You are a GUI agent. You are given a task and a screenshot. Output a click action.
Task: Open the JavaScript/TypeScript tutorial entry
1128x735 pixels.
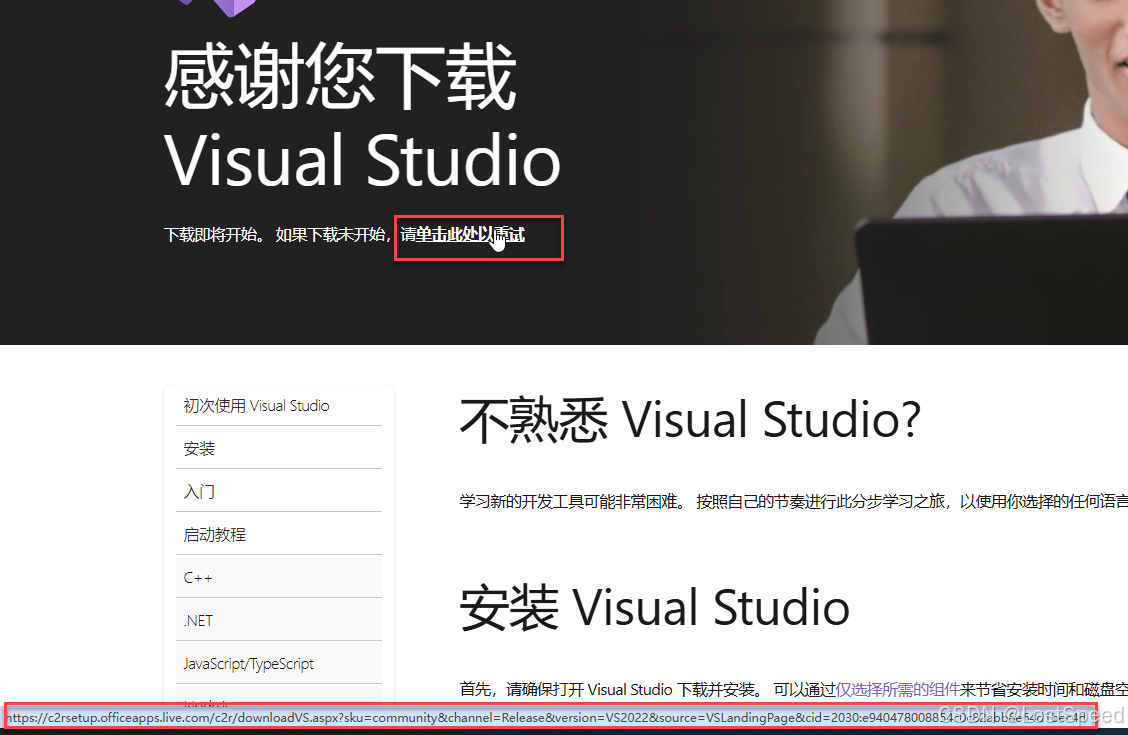coord(278,663)
